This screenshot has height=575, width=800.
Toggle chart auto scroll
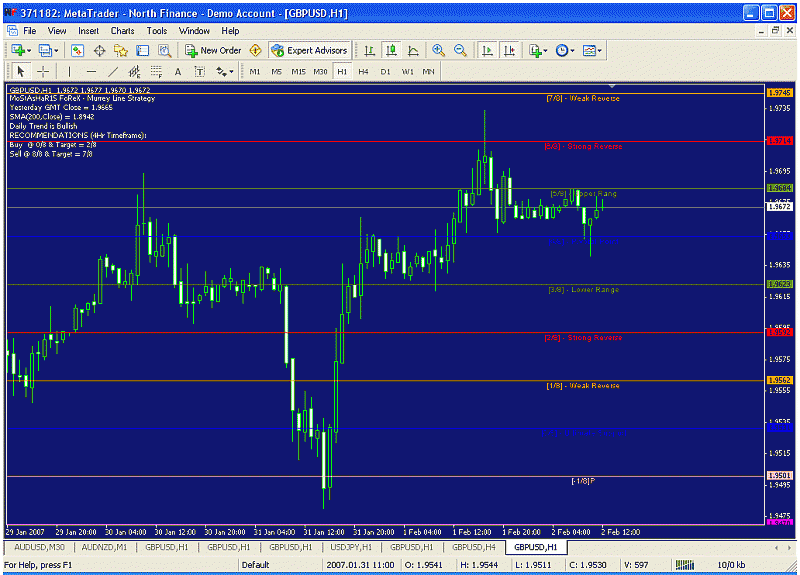[487, 50]
